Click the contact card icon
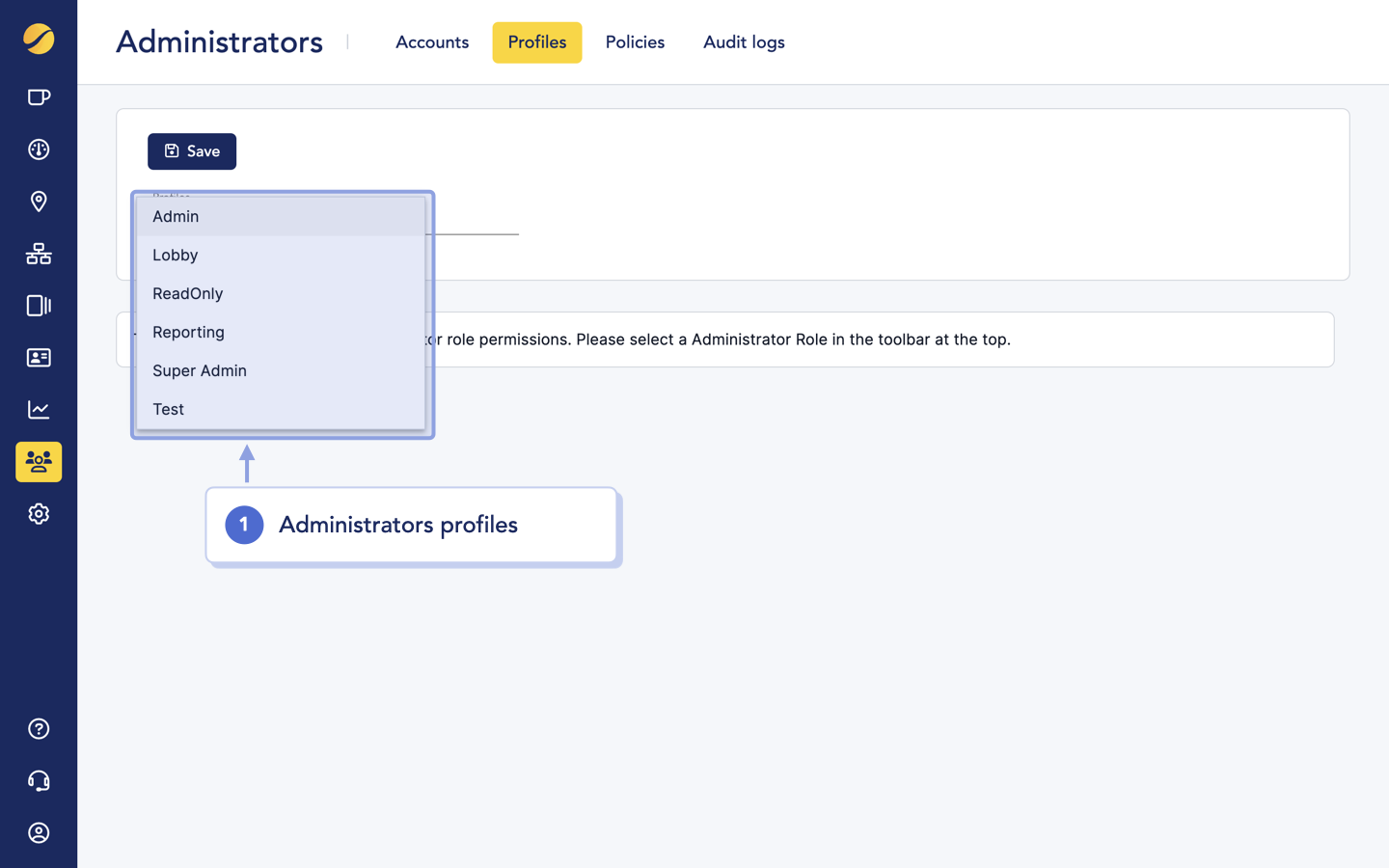Screen dimensions: 1389x868 39,358
